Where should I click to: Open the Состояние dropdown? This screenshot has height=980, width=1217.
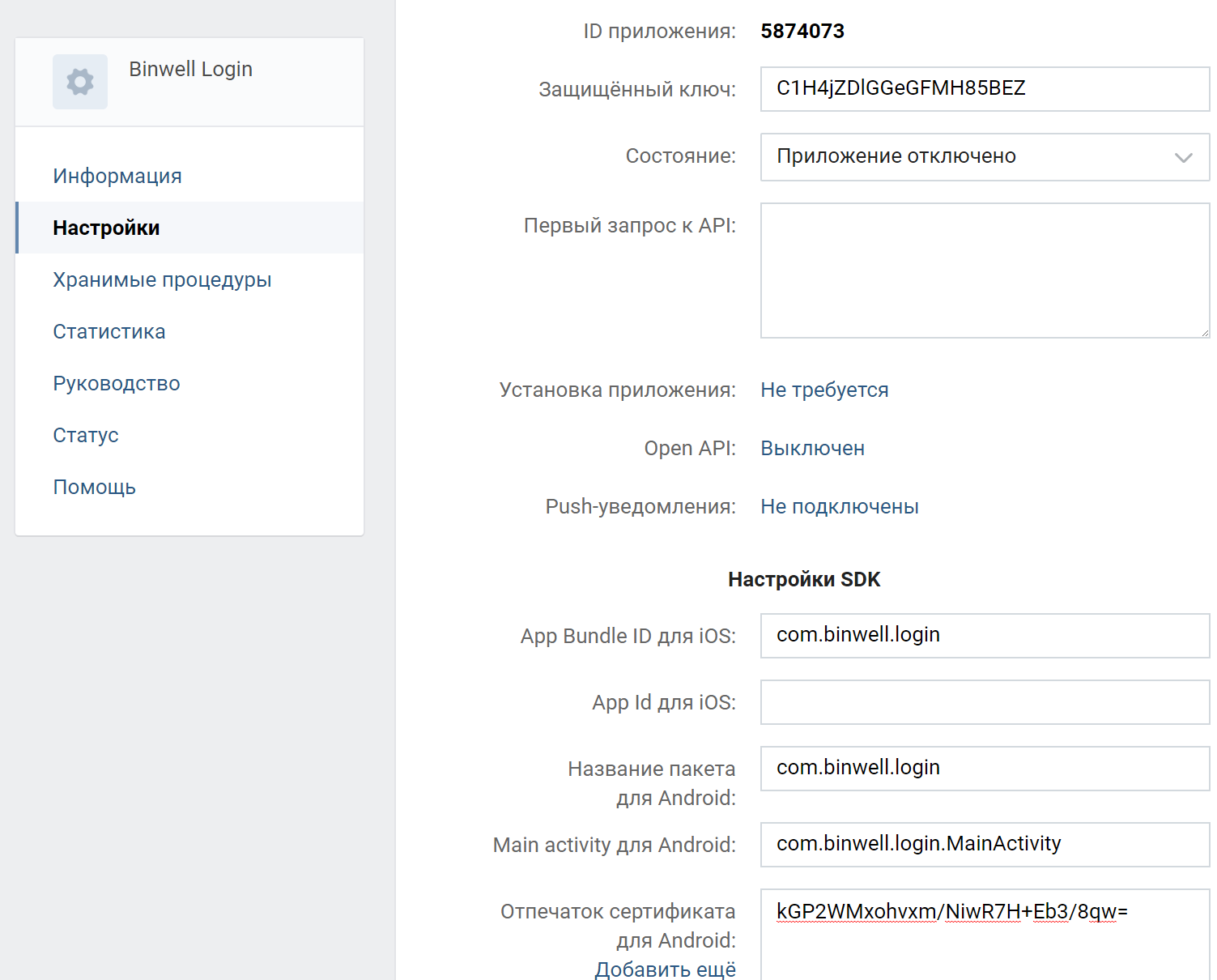[x=984, y=156]
